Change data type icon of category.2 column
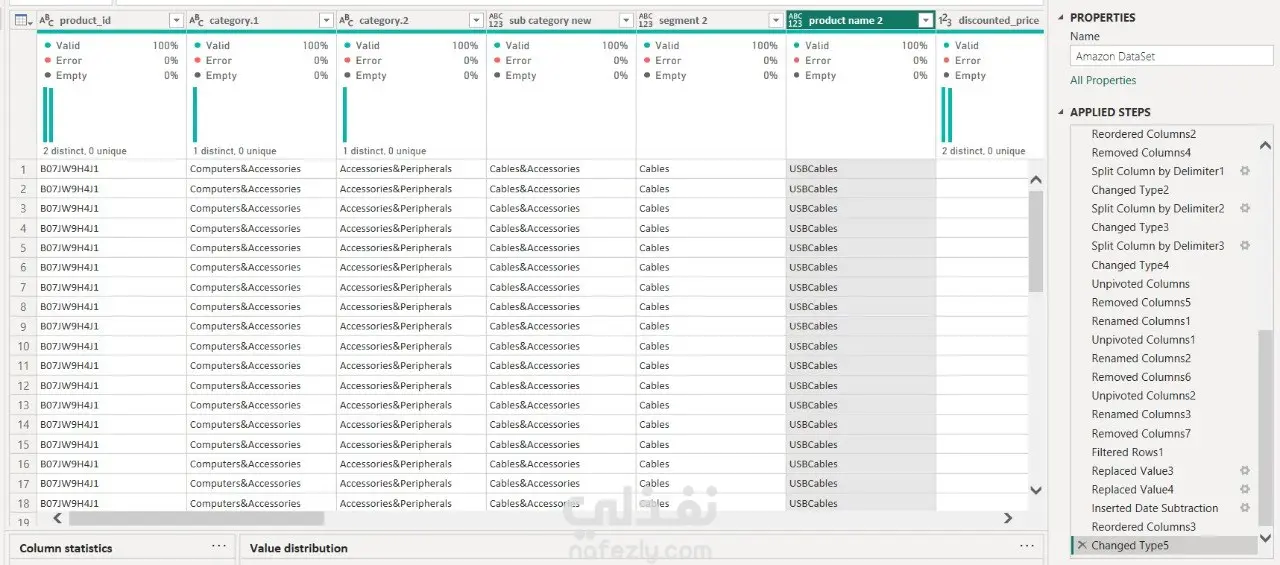1280x565 pixels. [347, 20]
